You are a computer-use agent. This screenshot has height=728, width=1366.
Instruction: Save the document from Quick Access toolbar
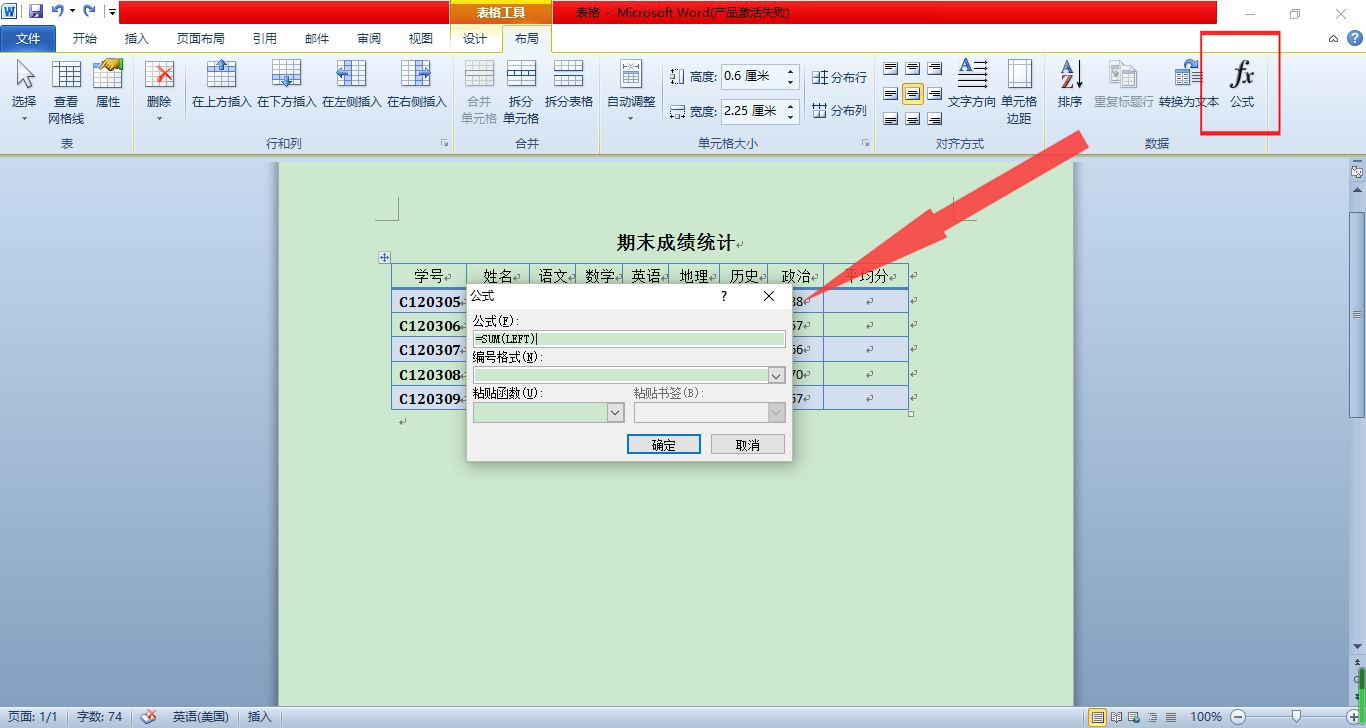[x=36, y=12]
